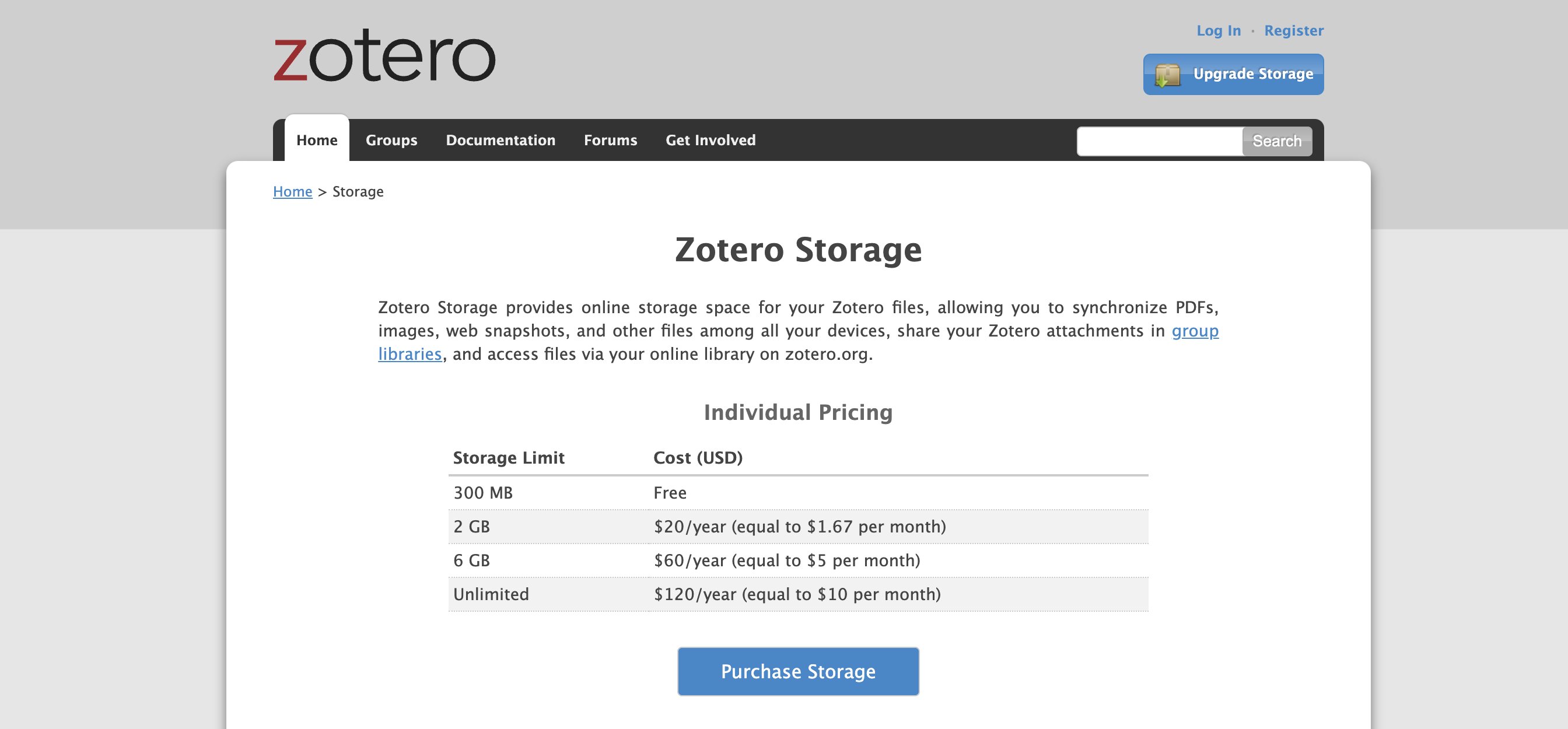The image size is (1568, 729).
Task: Open the Log In link
Action: click(x=1218, y=30)
